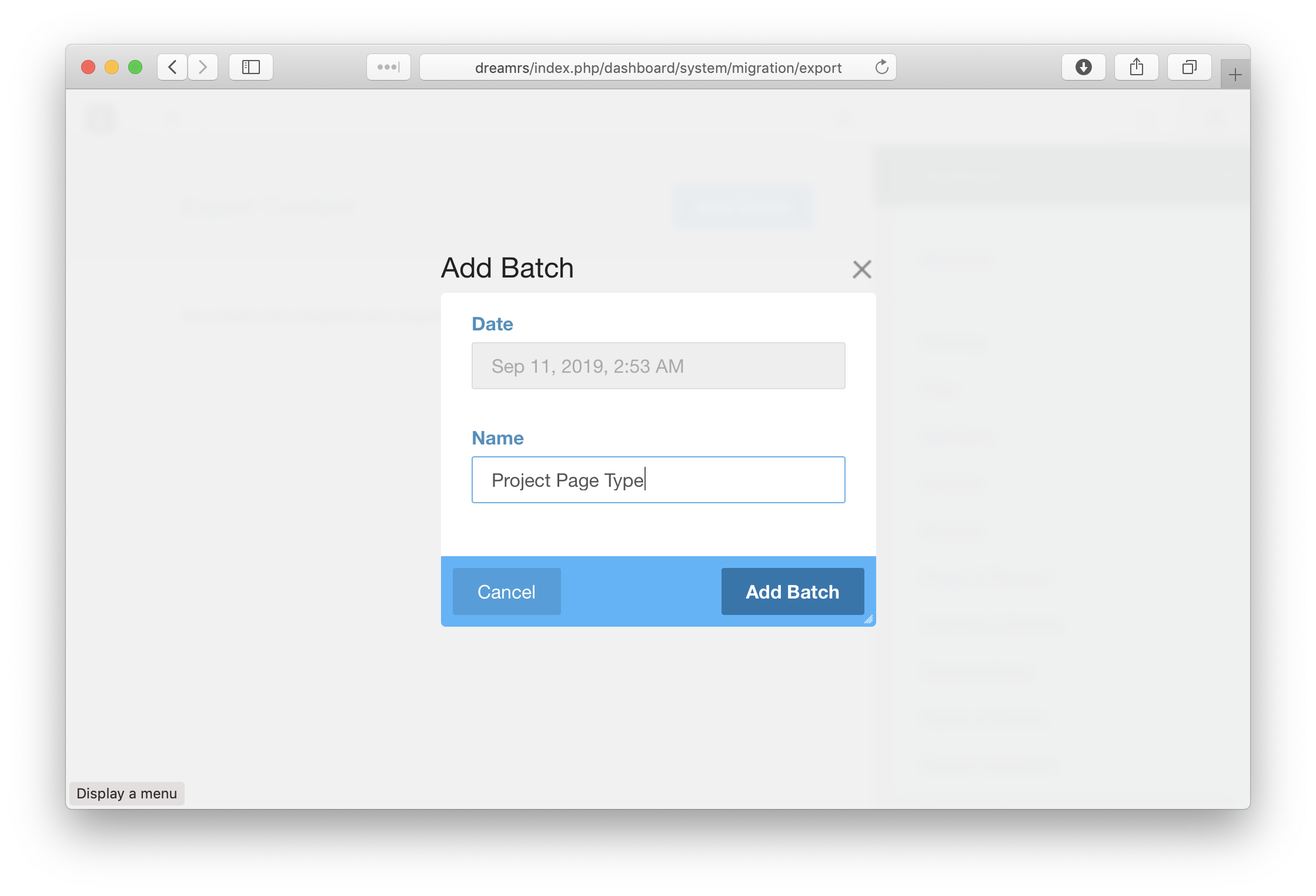Grab the dialog resize handle
The width and height of the screenshot is (1316, 896).
tap(869, 619)
